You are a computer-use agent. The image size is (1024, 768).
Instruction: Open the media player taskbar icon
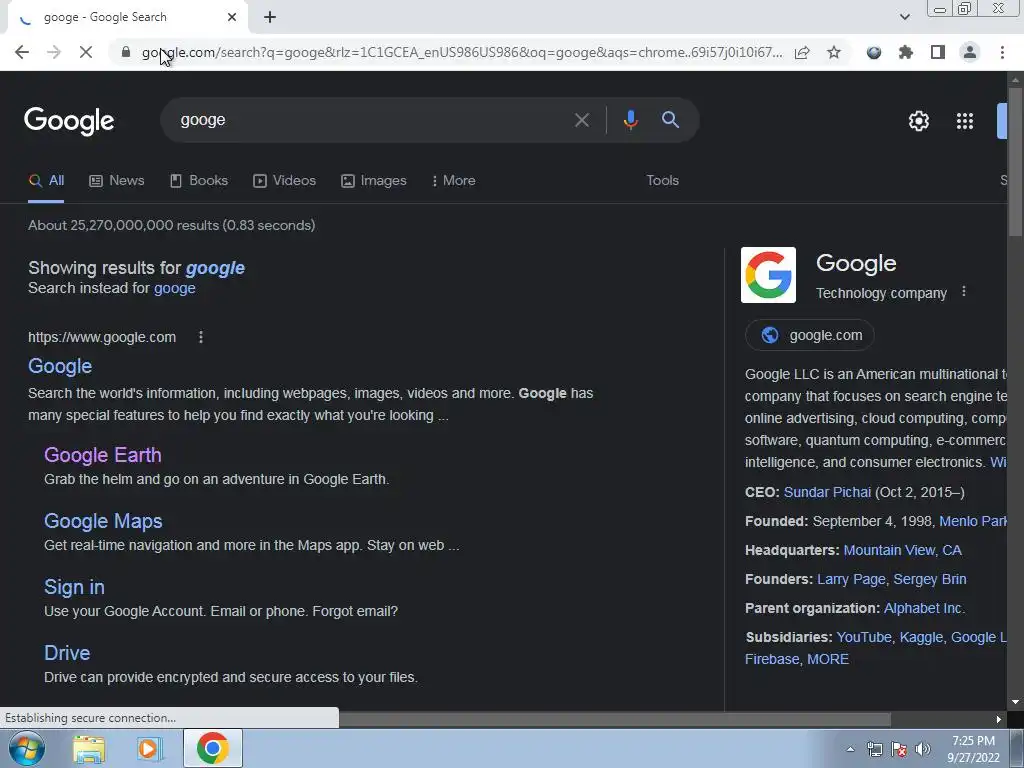pos(149,748)
